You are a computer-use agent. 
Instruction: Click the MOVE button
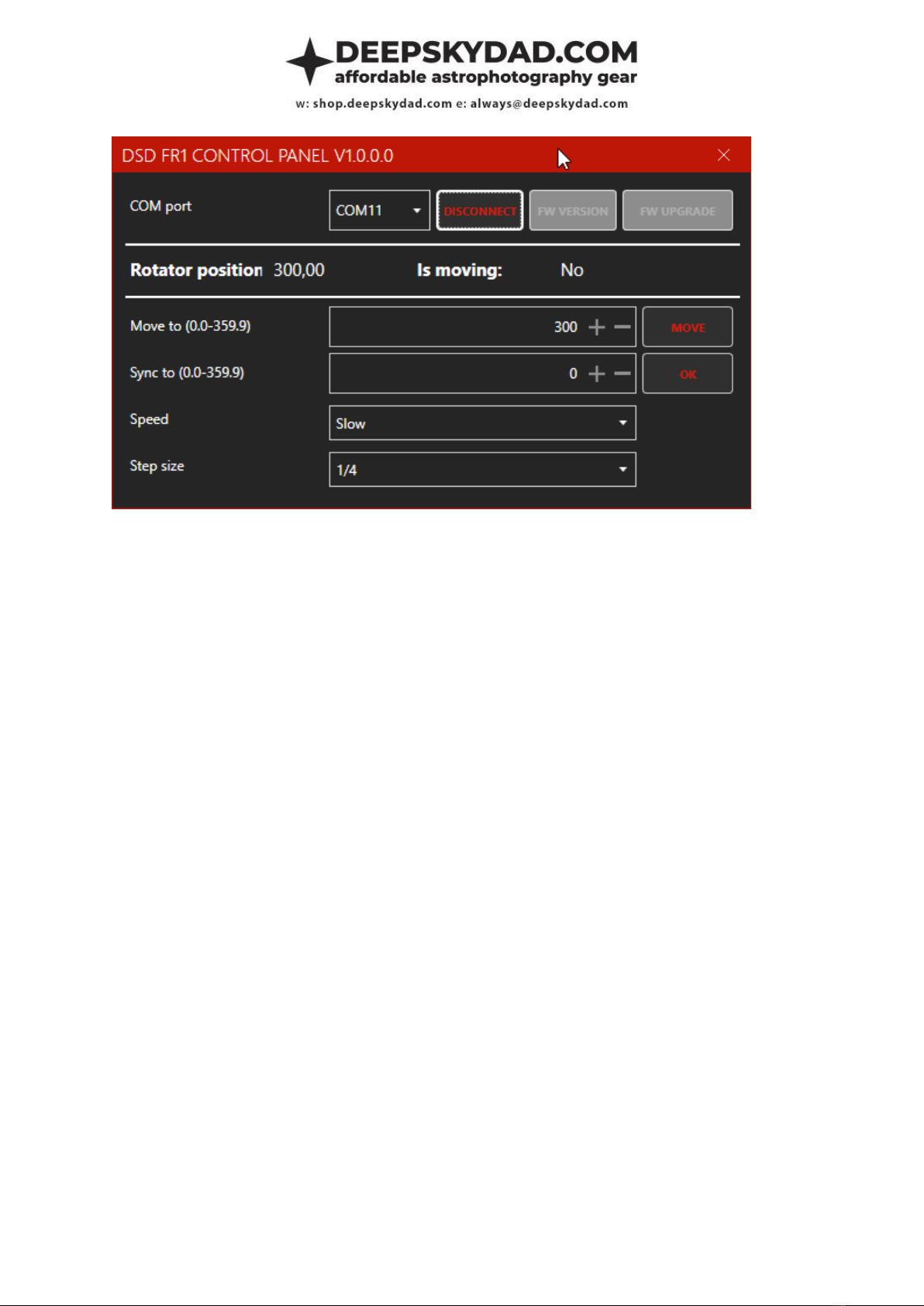tap(688, 327)
